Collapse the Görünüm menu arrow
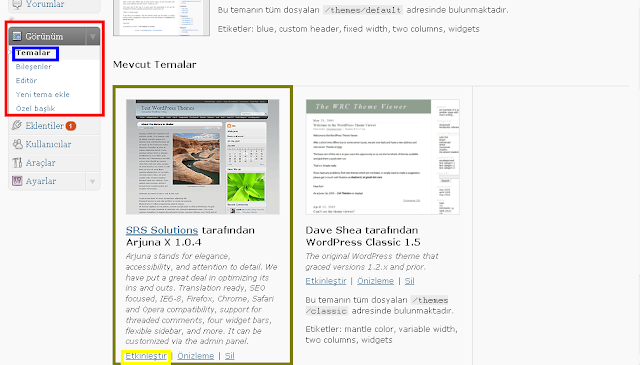The height and width of the screenshot is (365, 640). click(x=93, y=36)
